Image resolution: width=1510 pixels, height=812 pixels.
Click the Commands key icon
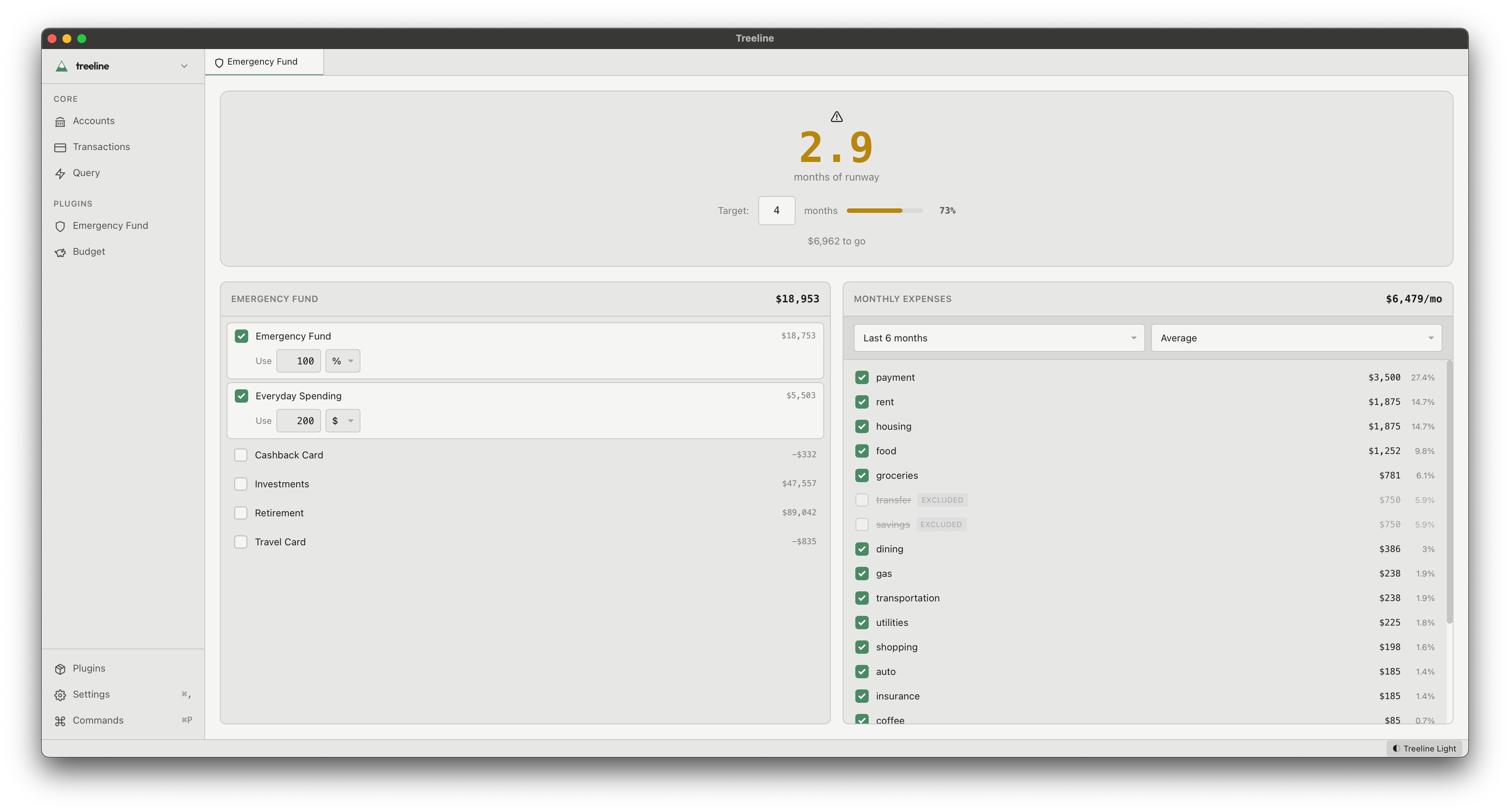click(x=60, y=721)
